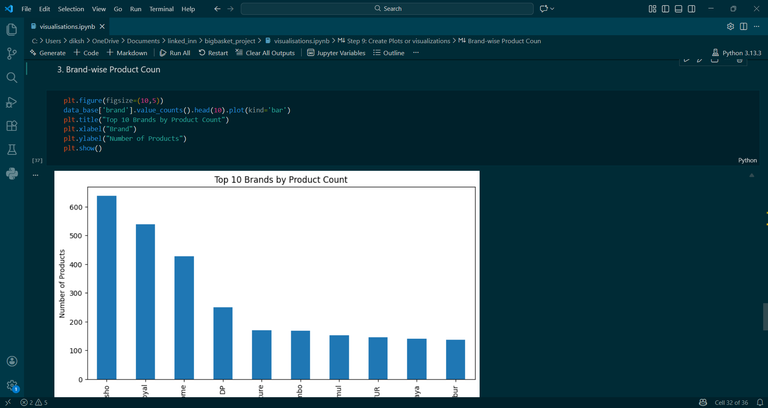Image resolution: width=768 pixels, height=408 pixels.
Task: Open the Run and Debug view
Action: click(x=12, y=102)
